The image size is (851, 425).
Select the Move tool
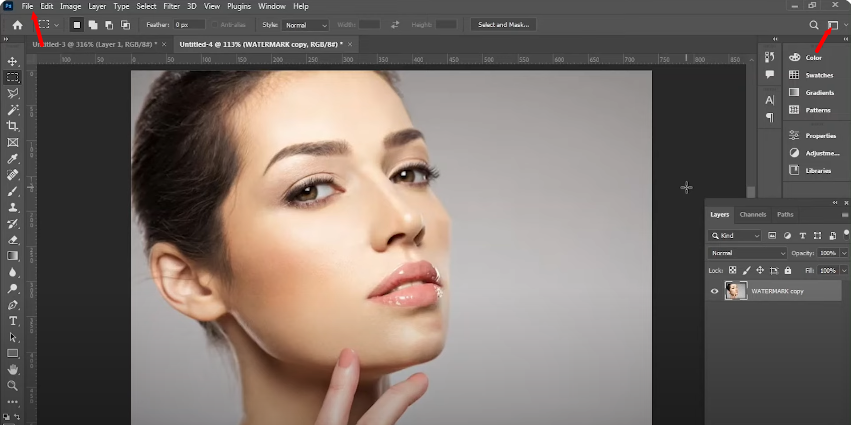tap(12, 61)
